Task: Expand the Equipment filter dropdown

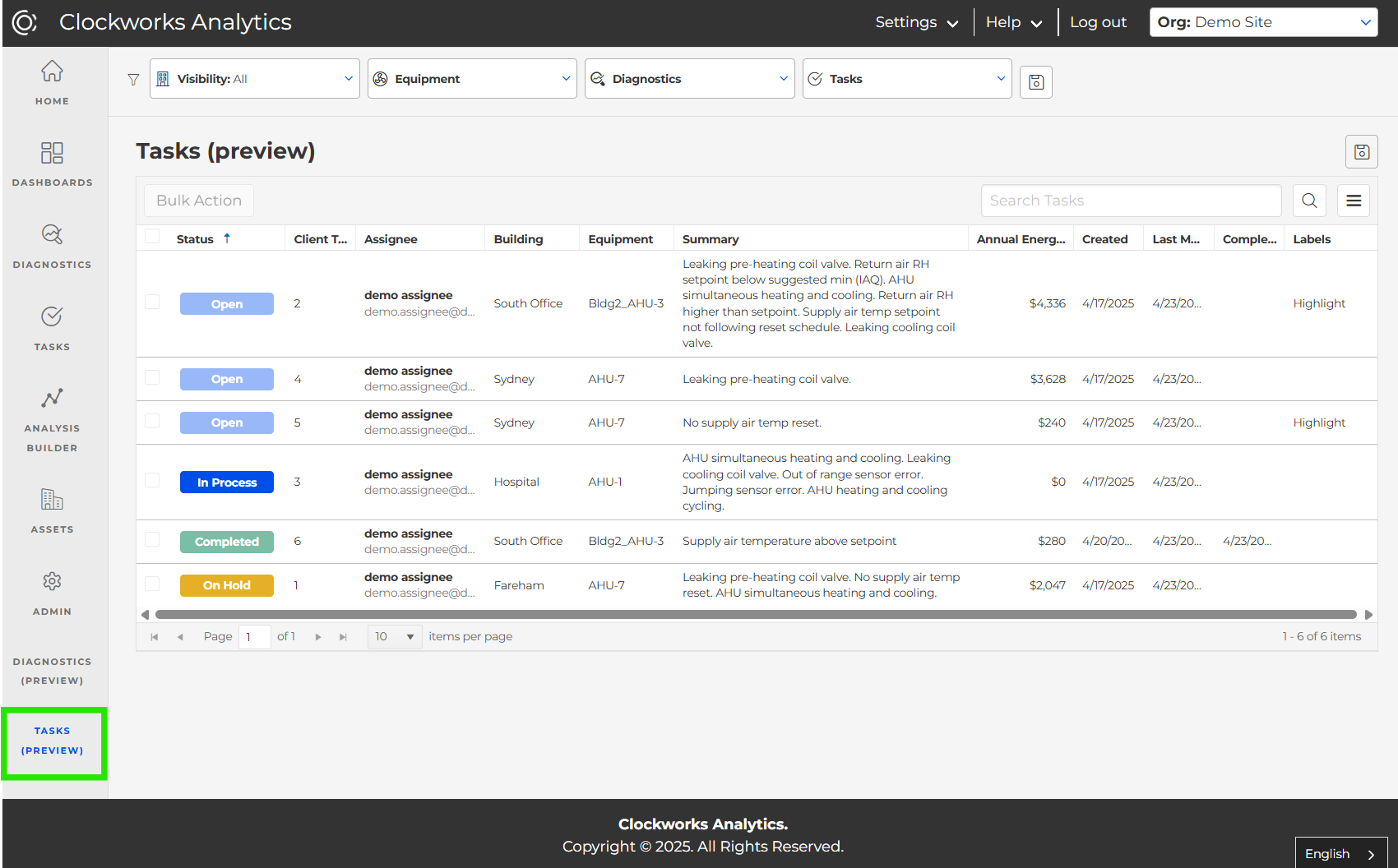Action: [472, 79]
